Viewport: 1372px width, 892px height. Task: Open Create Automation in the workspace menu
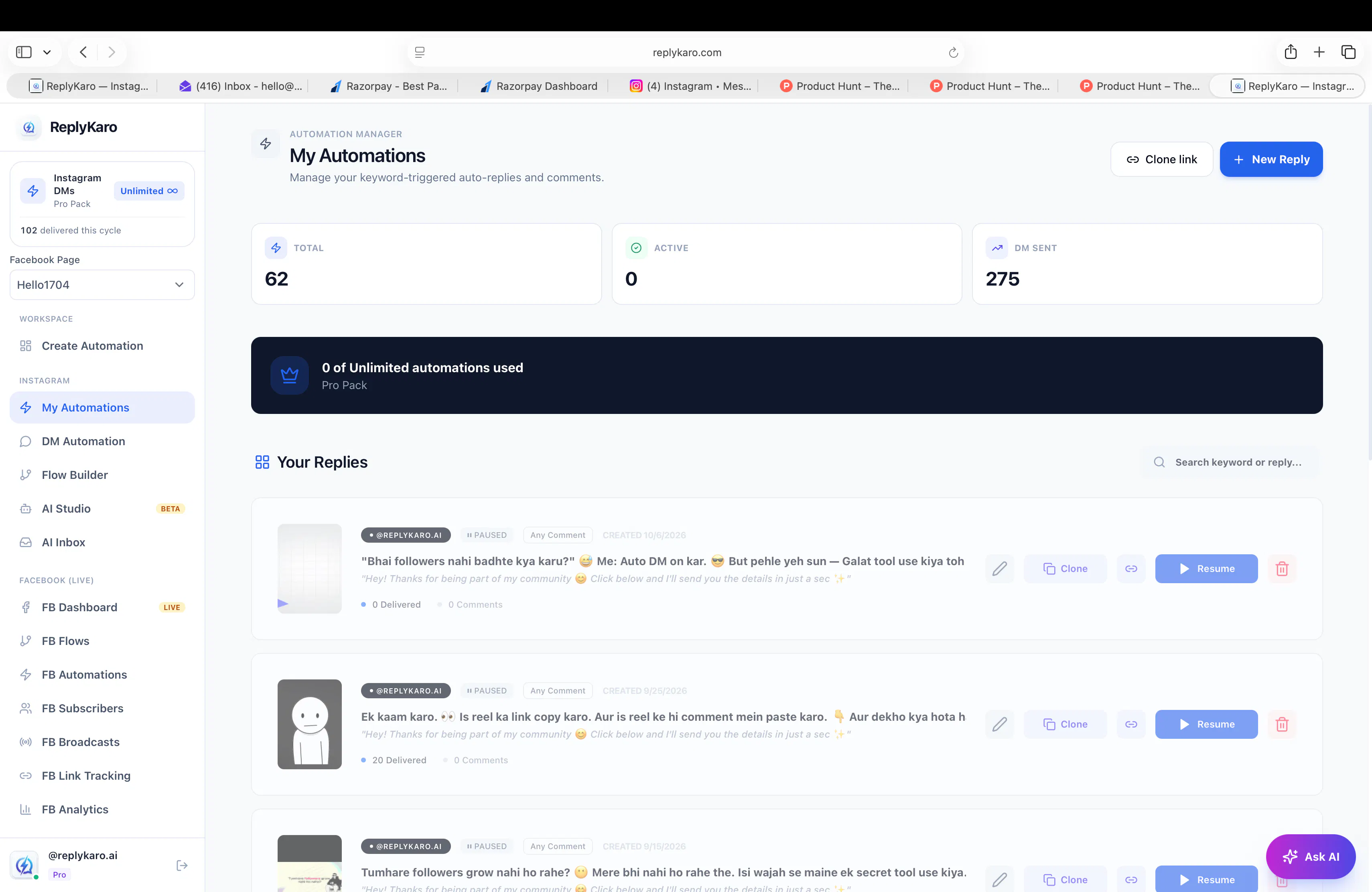(x=102, y=346)
